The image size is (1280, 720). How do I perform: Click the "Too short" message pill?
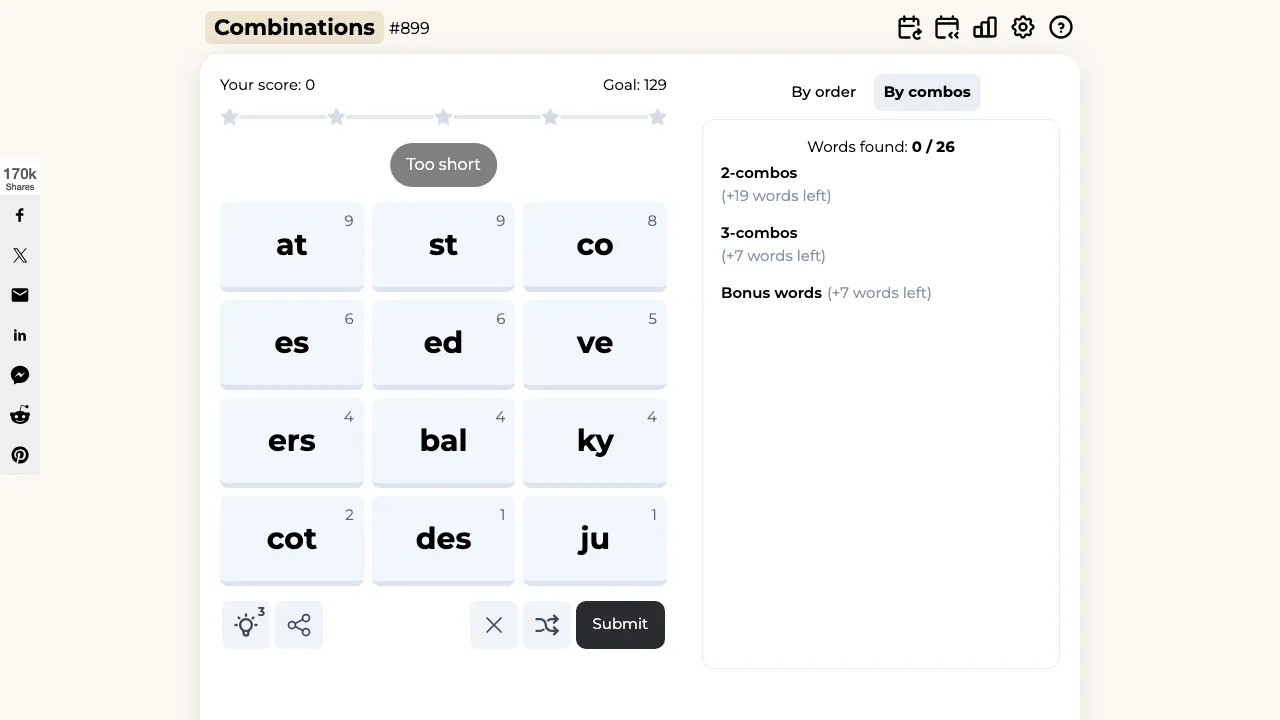[443, 165]
